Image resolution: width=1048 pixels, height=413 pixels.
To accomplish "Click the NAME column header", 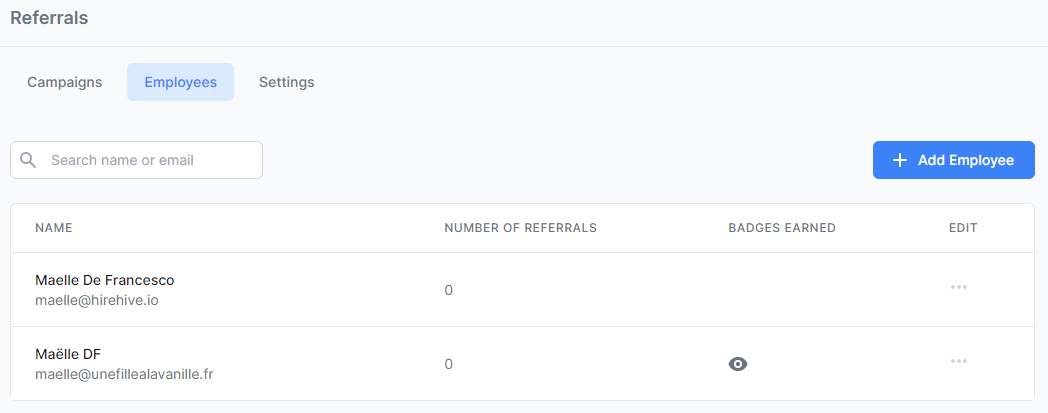I will point(53,228).
